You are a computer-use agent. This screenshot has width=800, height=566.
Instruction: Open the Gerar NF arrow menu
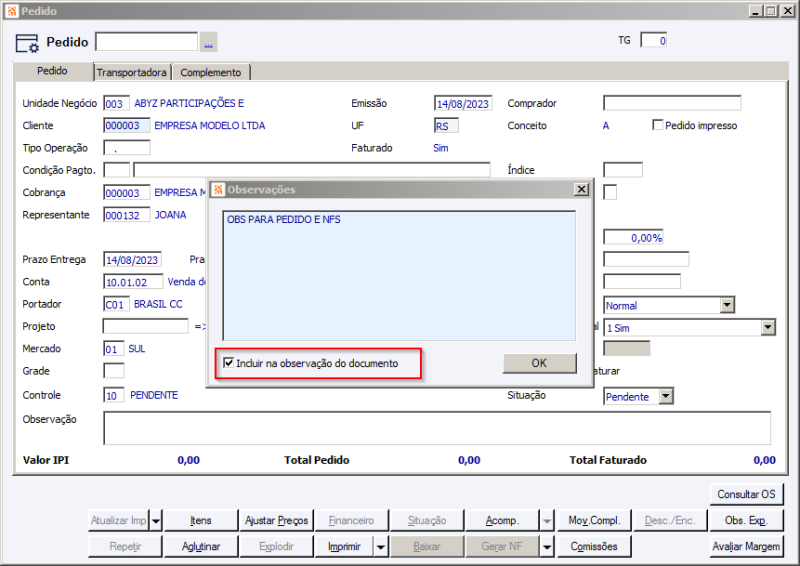click(547, 547)
